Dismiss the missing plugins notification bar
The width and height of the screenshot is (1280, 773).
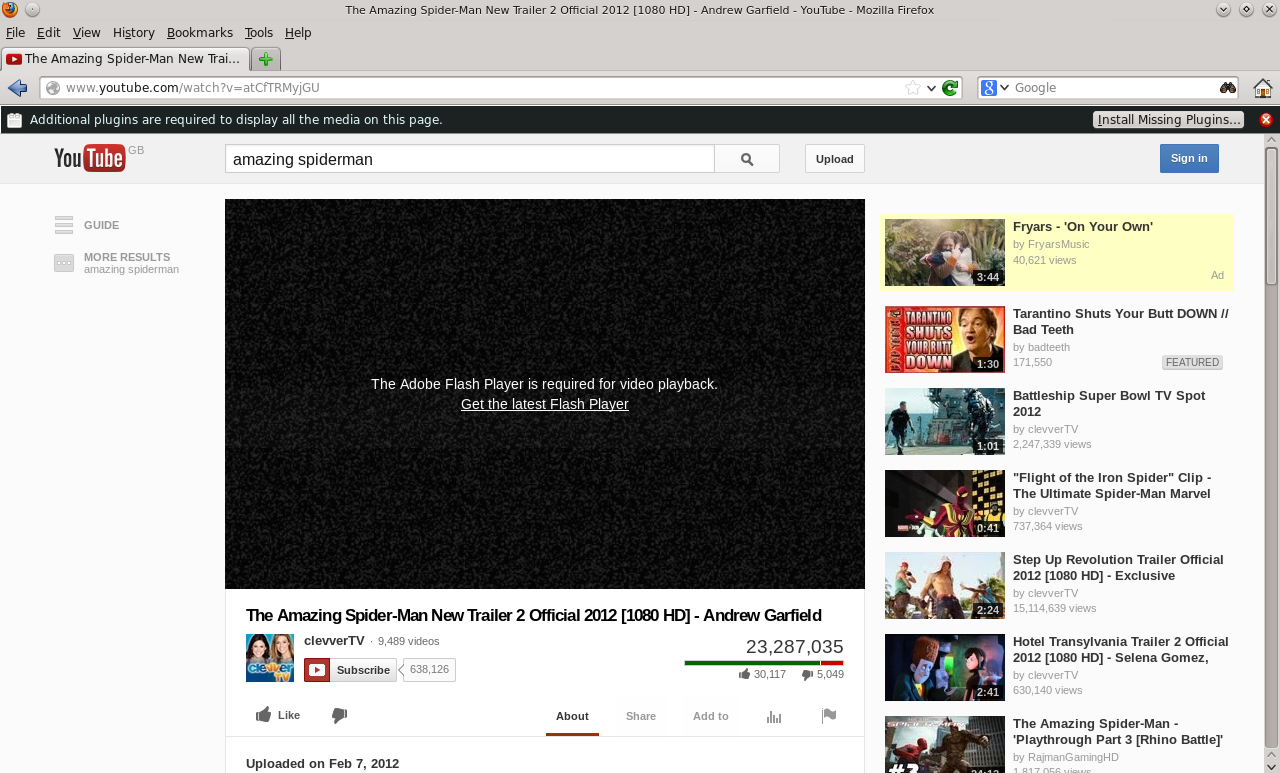(x=1266, y=120)
